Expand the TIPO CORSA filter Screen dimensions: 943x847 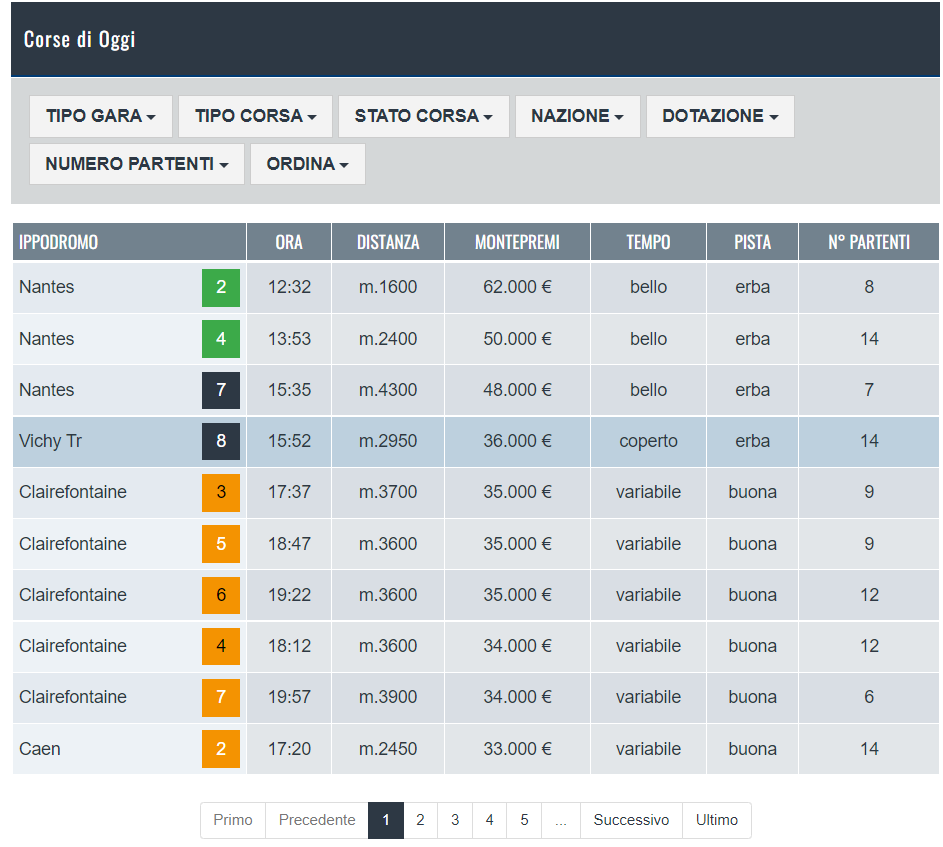point(256,116)
